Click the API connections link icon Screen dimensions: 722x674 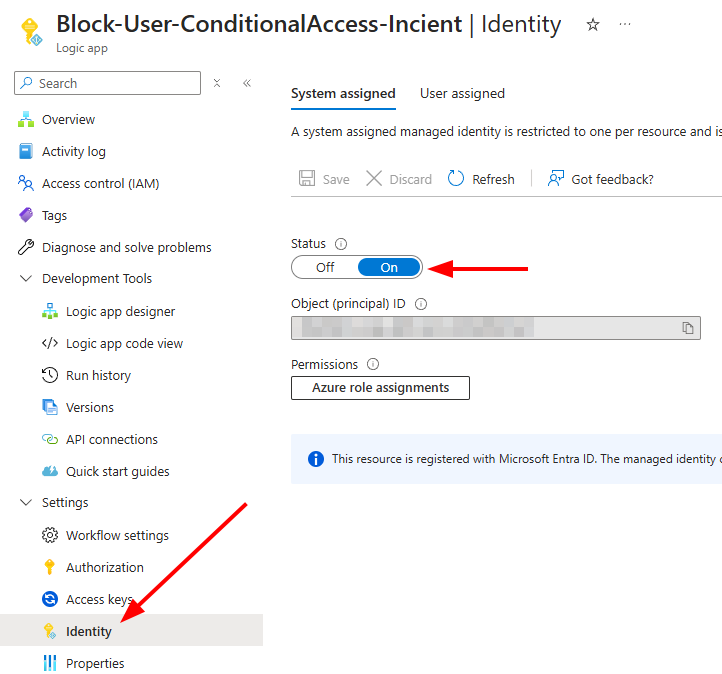pyautogui.click(x=50, y=439)
